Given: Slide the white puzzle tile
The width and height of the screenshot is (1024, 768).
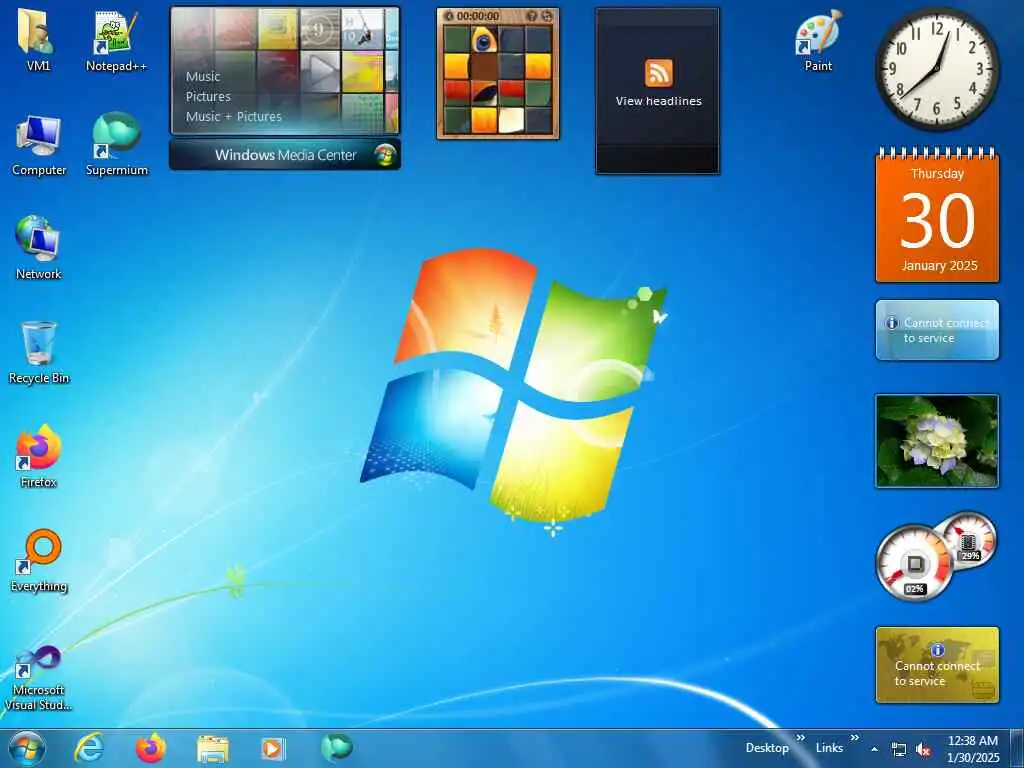Looking at the screenshot, I should click(x=511, y=120).
